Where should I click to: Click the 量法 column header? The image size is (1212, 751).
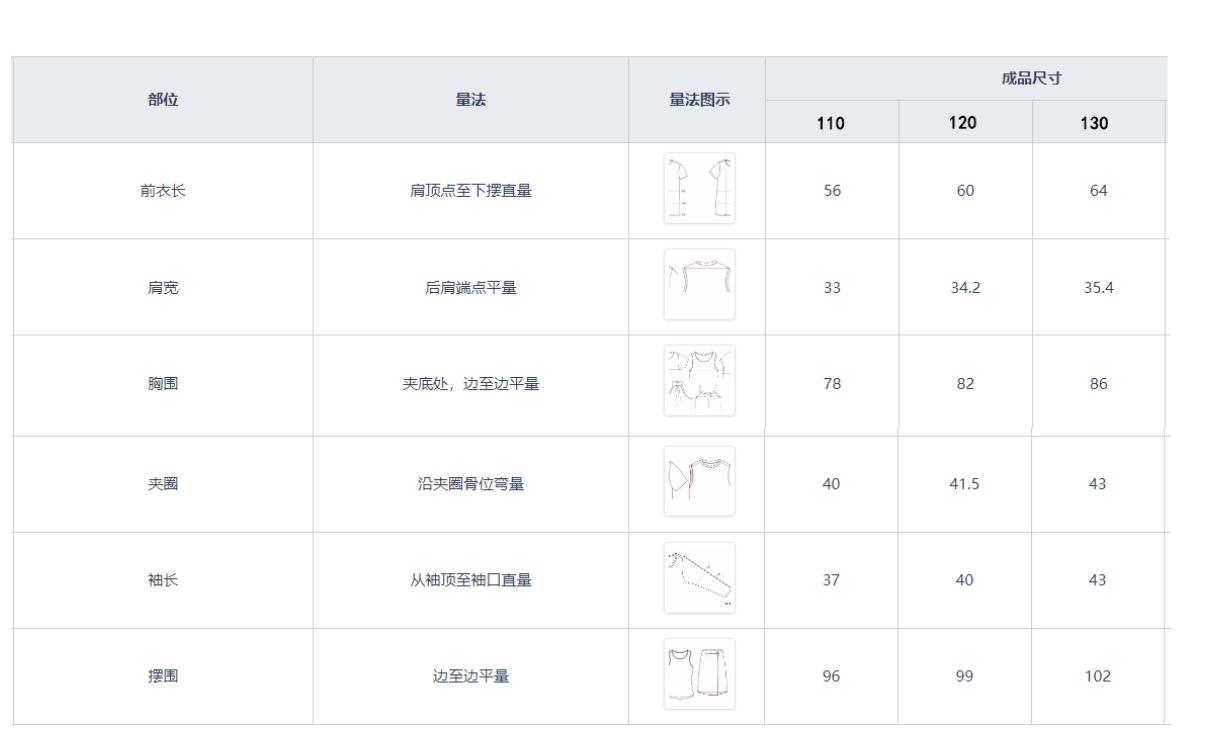click(x=471, y=99)
